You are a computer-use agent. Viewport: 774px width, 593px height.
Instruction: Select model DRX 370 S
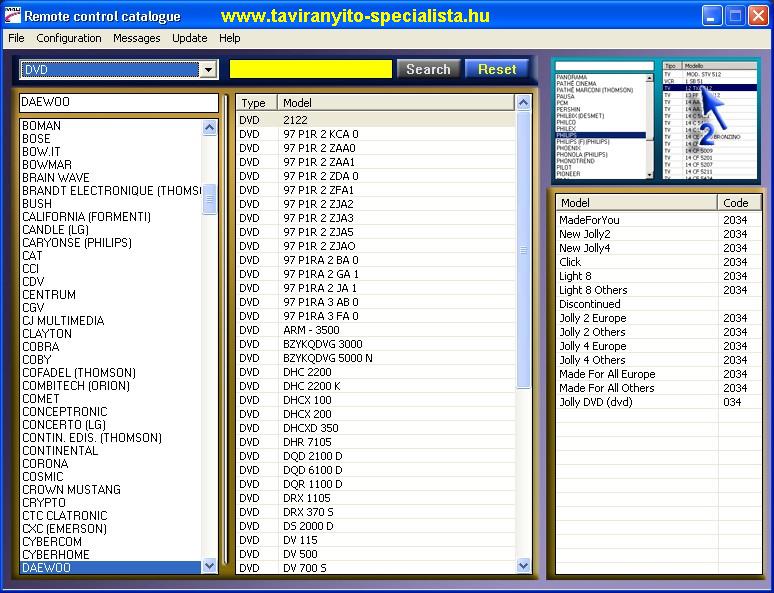coord(376,512)
